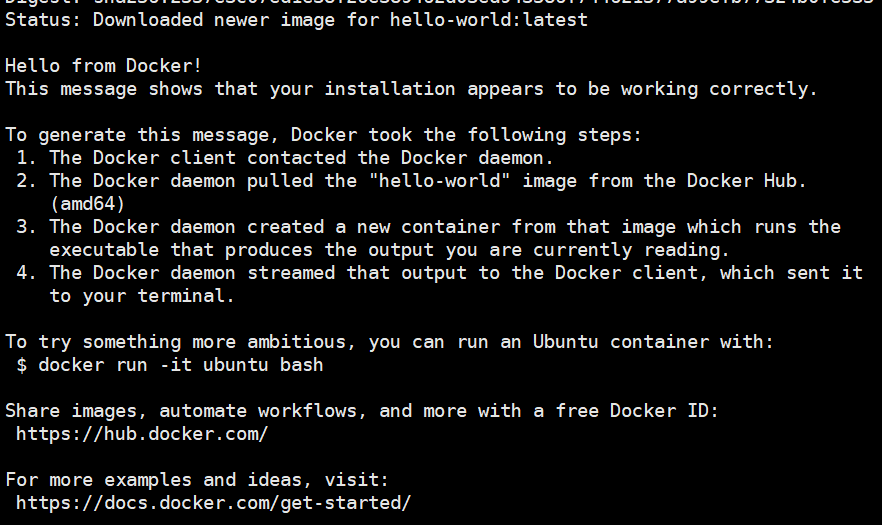Viewport: 882px width, 525px height.
Task: Open the hub.docker.com link
Action: pyautogui.click(x=142, y=434)
